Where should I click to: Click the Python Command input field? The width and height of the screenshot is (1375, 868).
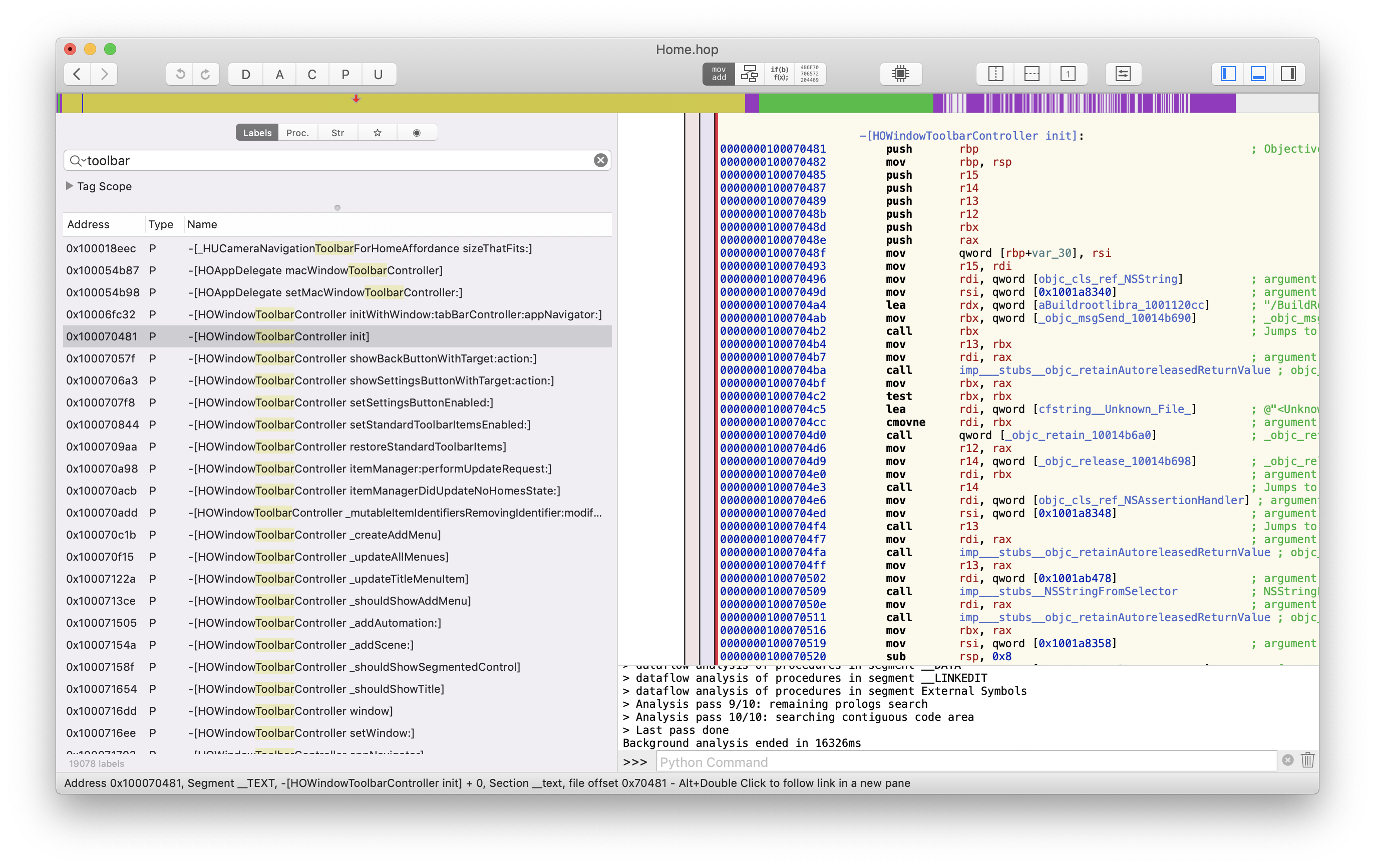click(965, 762)
